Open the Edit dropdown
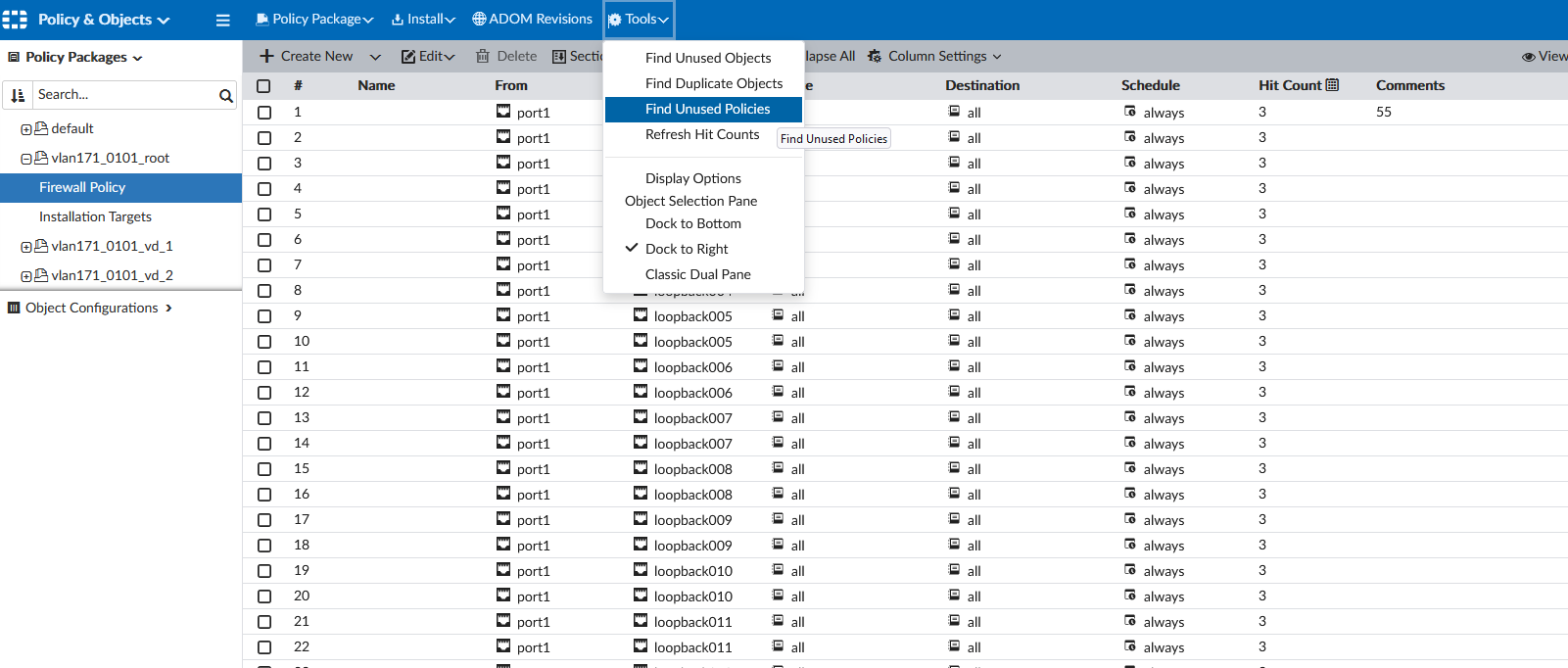 click(428, 56)
